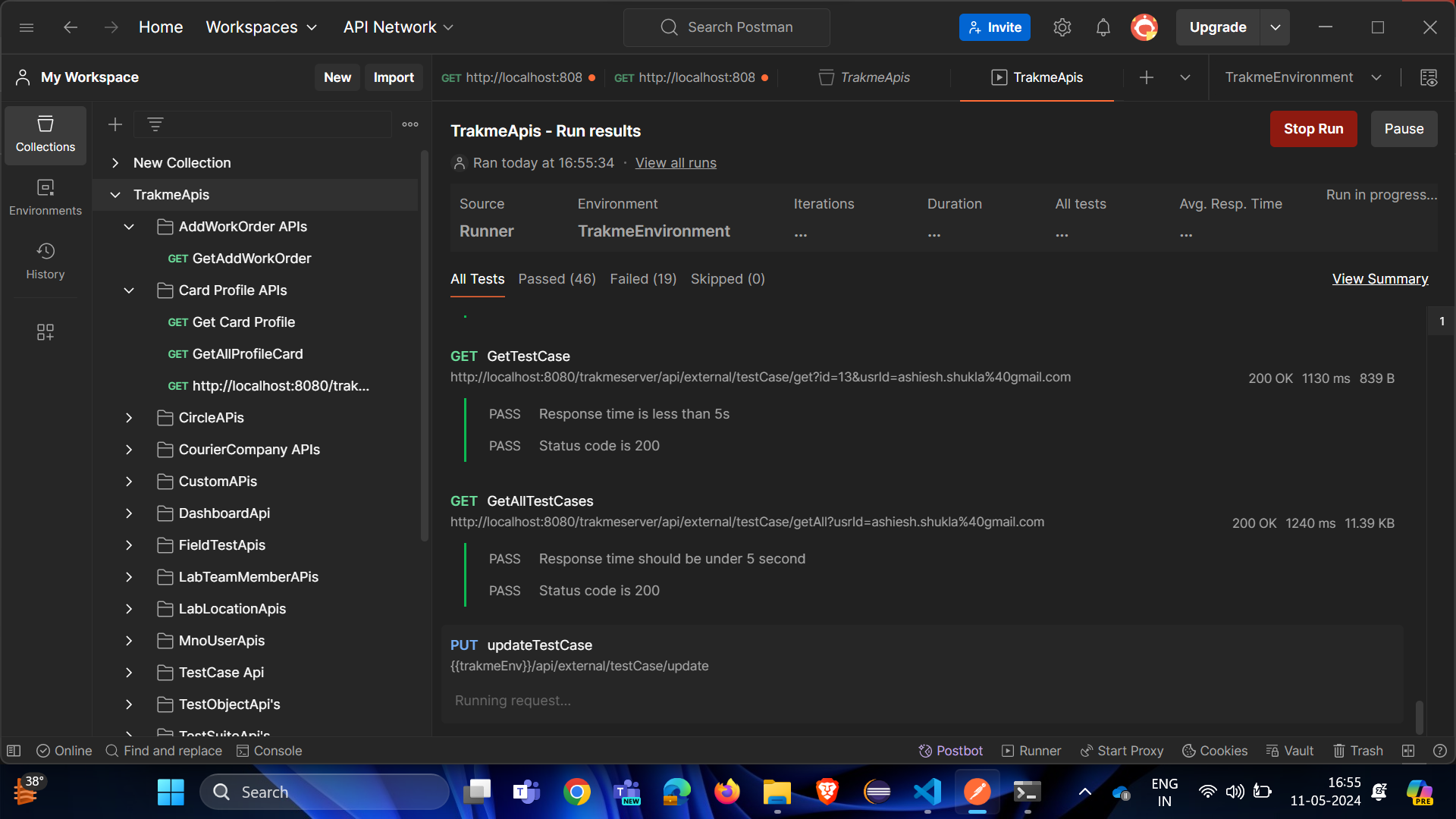Open the environment quick look icon
This screenshot has height=819, width=1456.
pyautogui.click(x=1429, y=77)
